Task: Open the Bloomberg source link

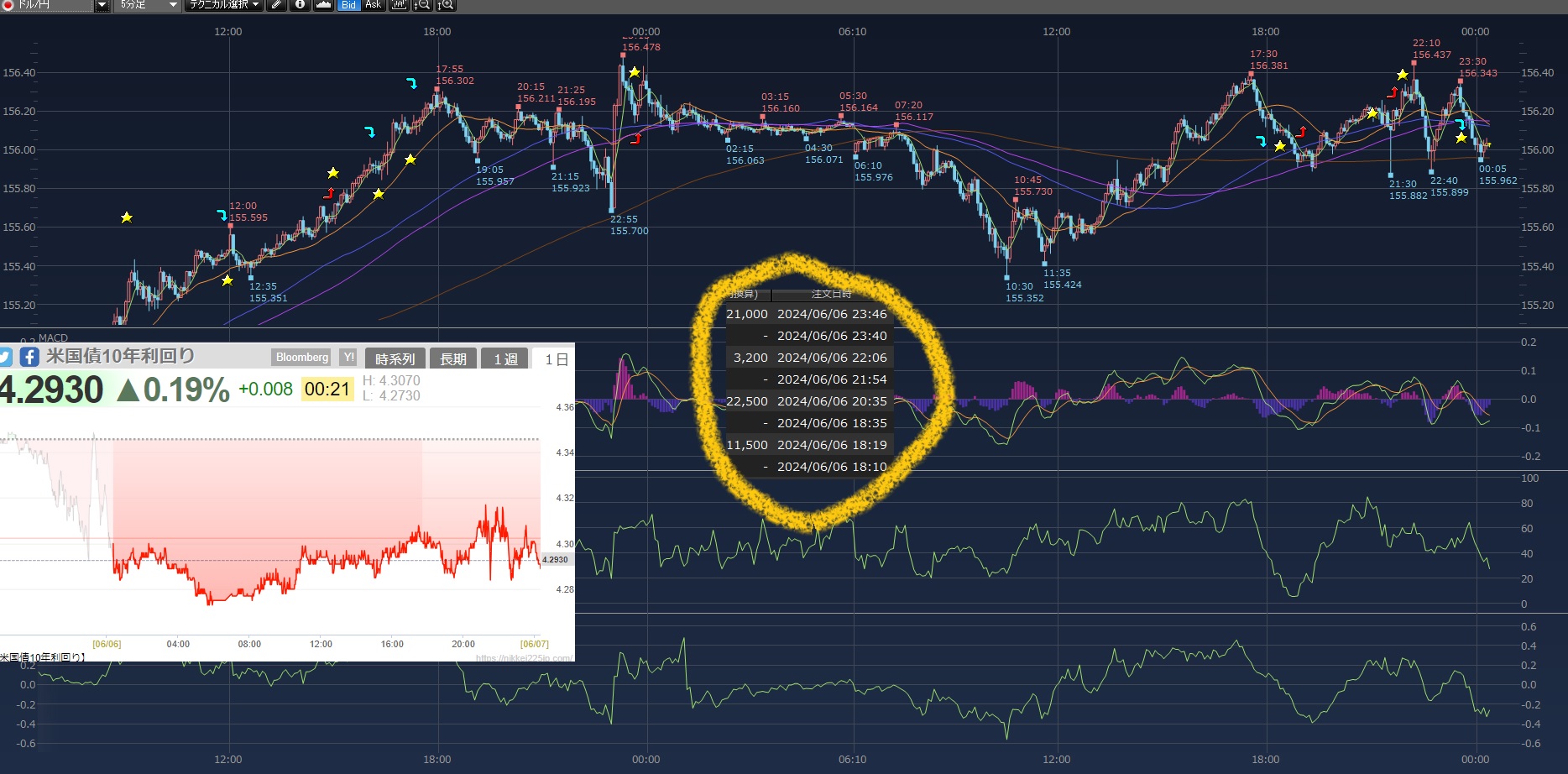Action: point(302,358)
